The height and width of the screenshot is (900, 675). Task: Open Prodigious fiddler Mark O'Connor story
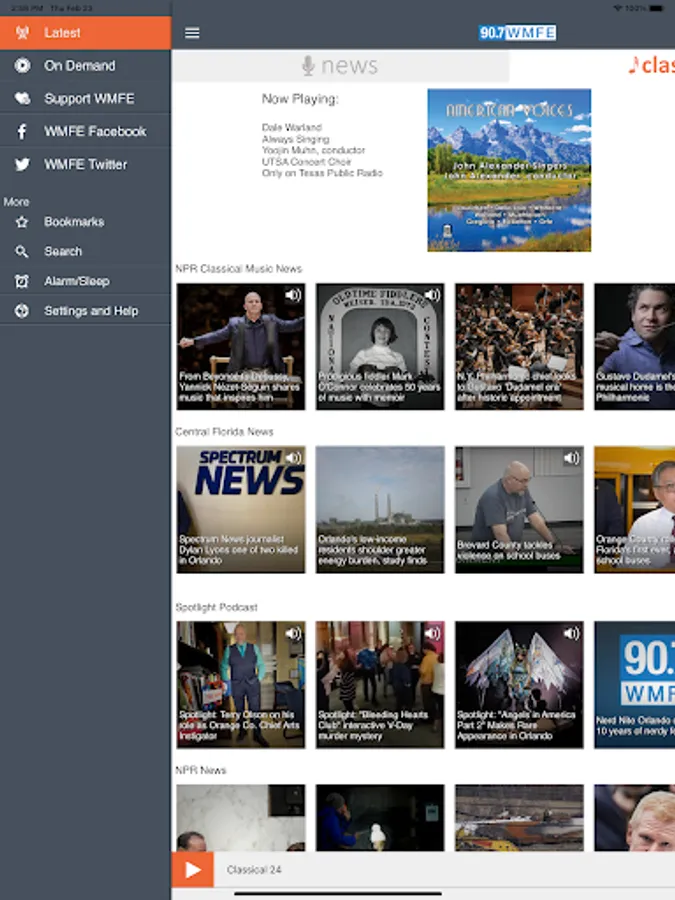click(380, 347)
